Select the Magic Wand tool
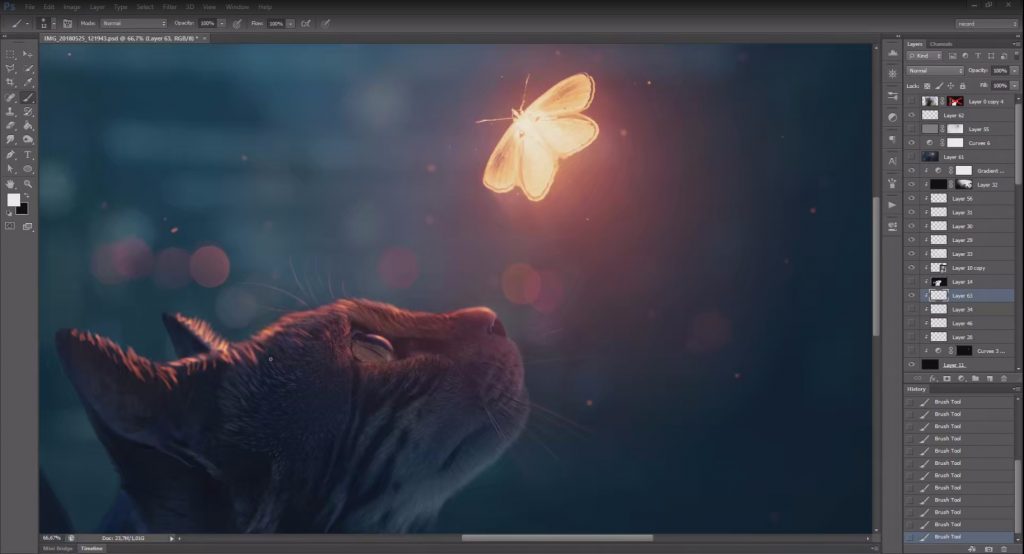This screenshot has height=554, width=1024. (27, 69)
